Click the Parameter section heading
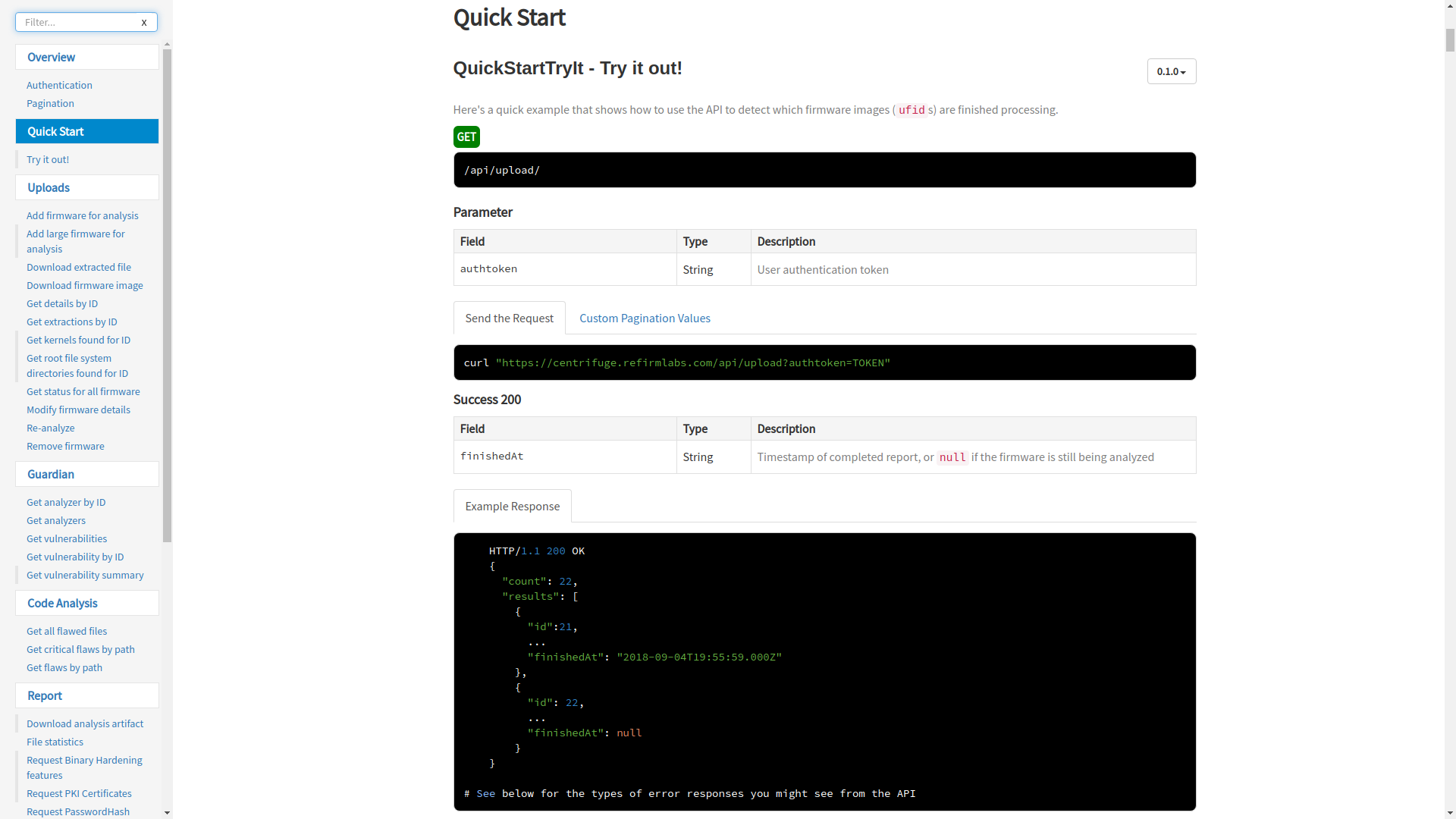Viewport: 1456px width, 819px height. (x=482, y=212)
